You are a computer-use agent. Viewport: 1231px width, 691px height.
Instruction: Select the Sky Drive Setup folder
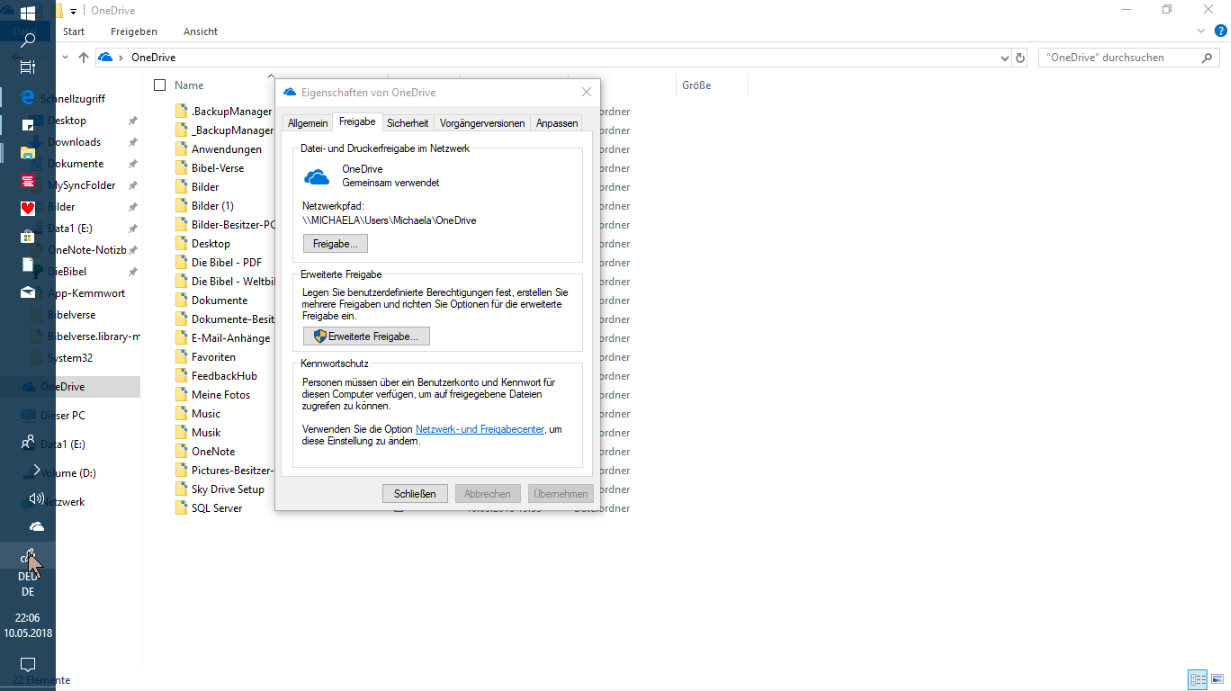228,489
